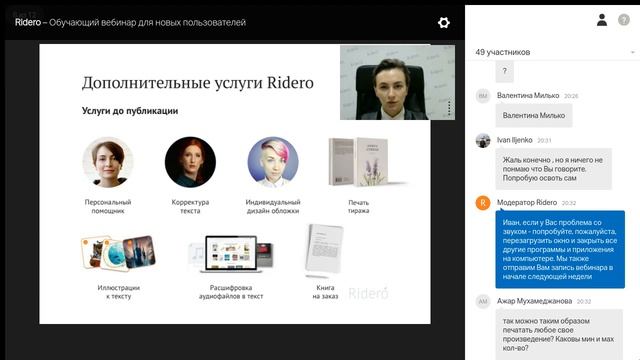Click the 'Корректура текста' label
This screenshot has height=360, width=640.
(190, 207)
